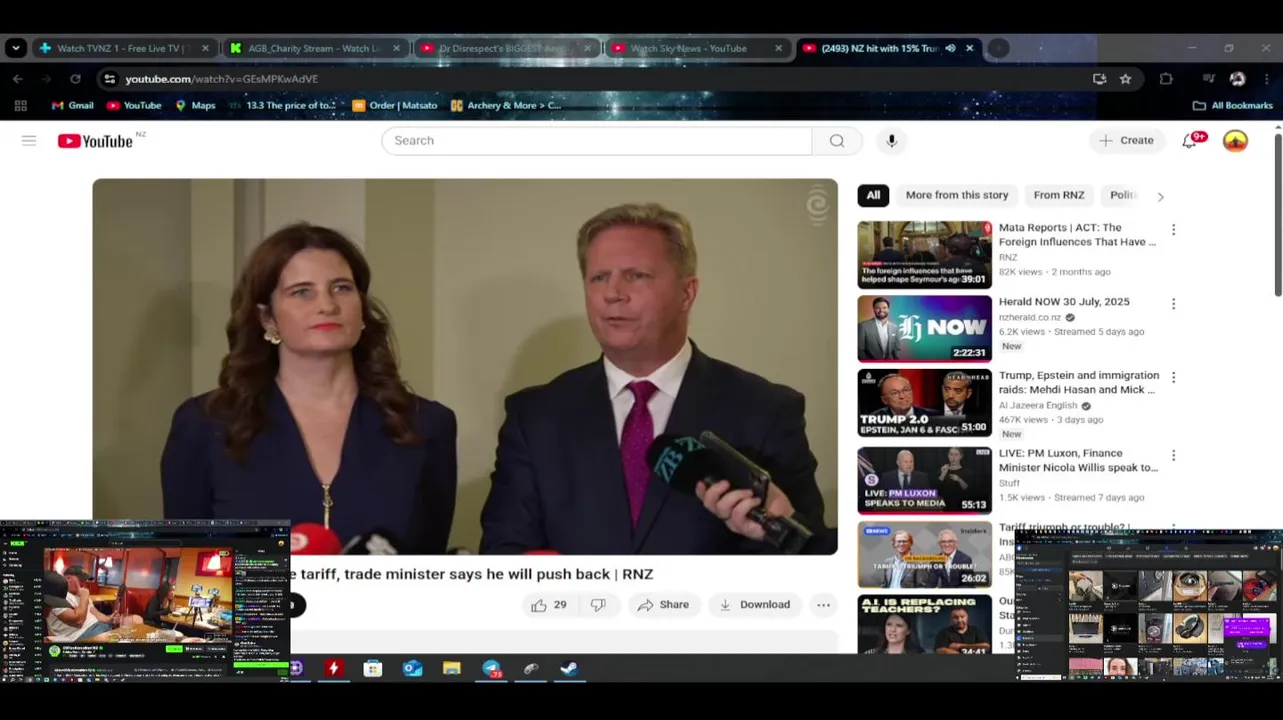The height and width of the screenshot is (720, 1283).
Task: Close the Watch Sky News tab
Action: pyautogui.click(x=778, y=48)
